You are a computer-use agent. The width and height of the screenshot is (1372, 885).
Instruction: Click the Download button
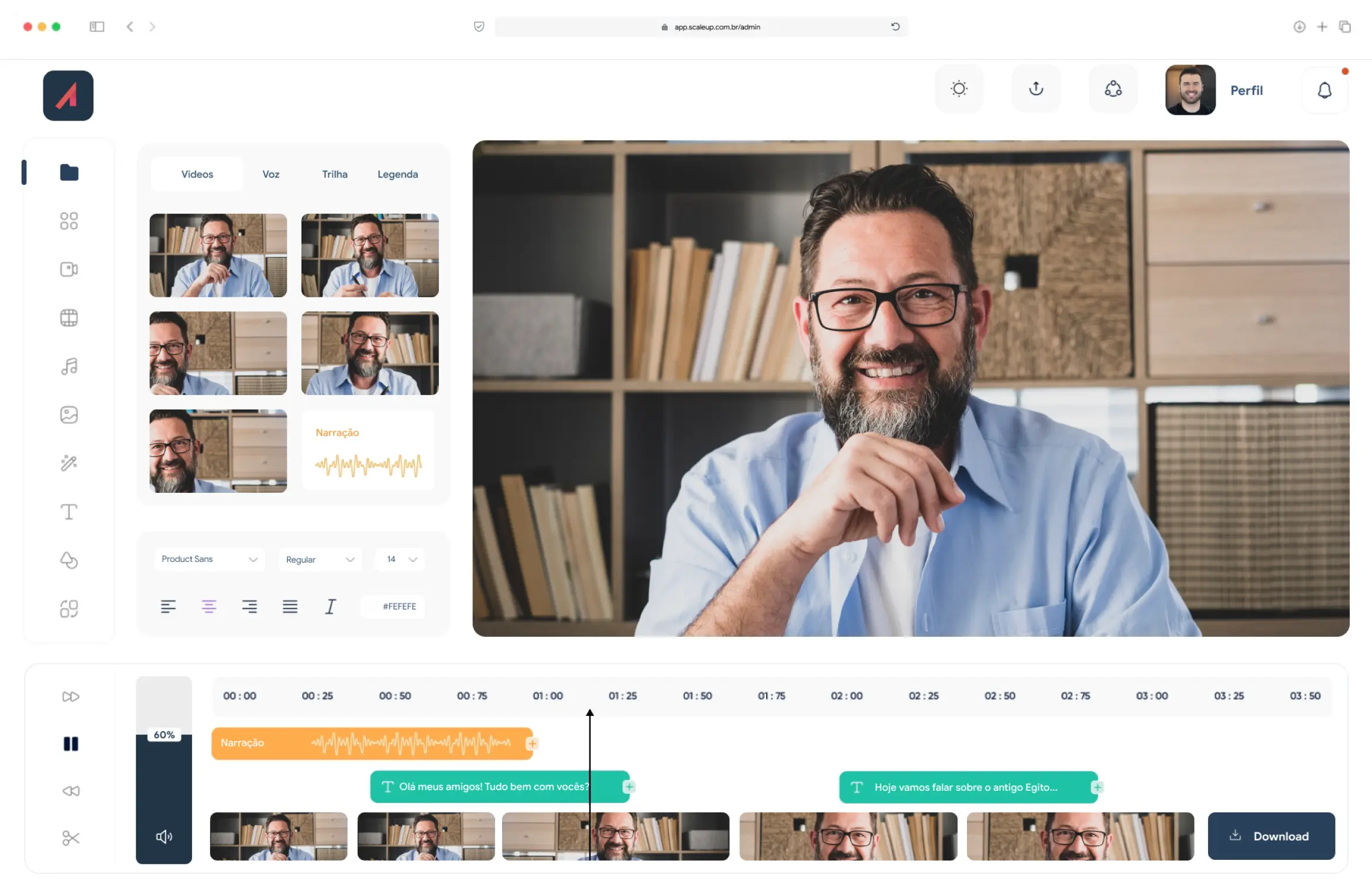1271,836
